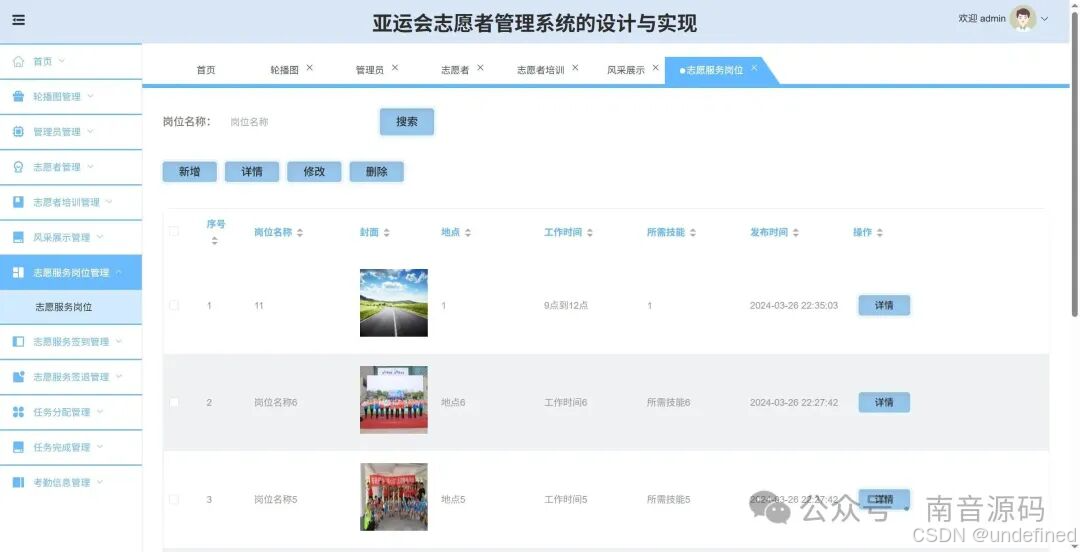Sort table by 封面 column

386,233
